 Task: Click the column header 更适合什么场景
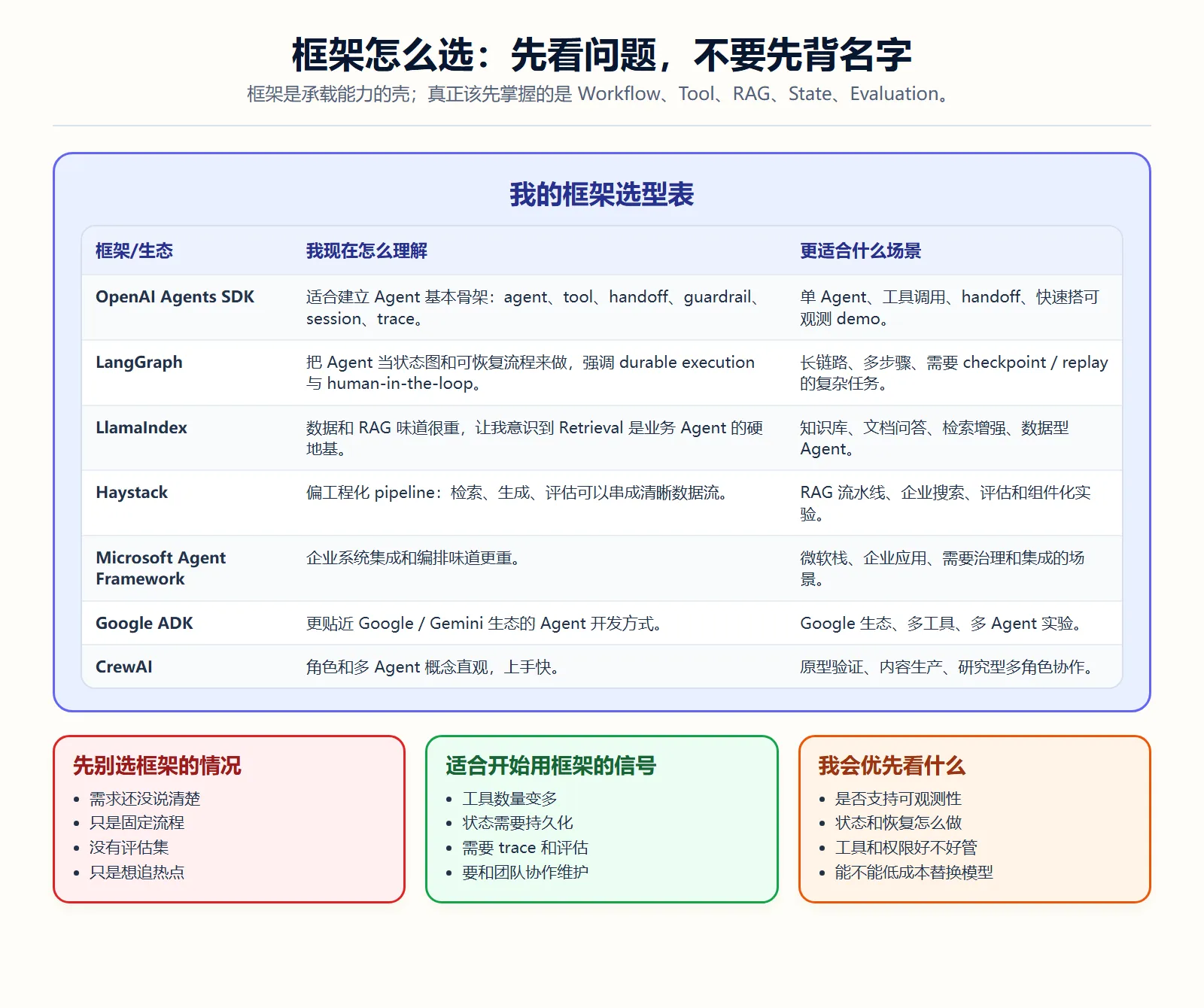tap(860, 250)
